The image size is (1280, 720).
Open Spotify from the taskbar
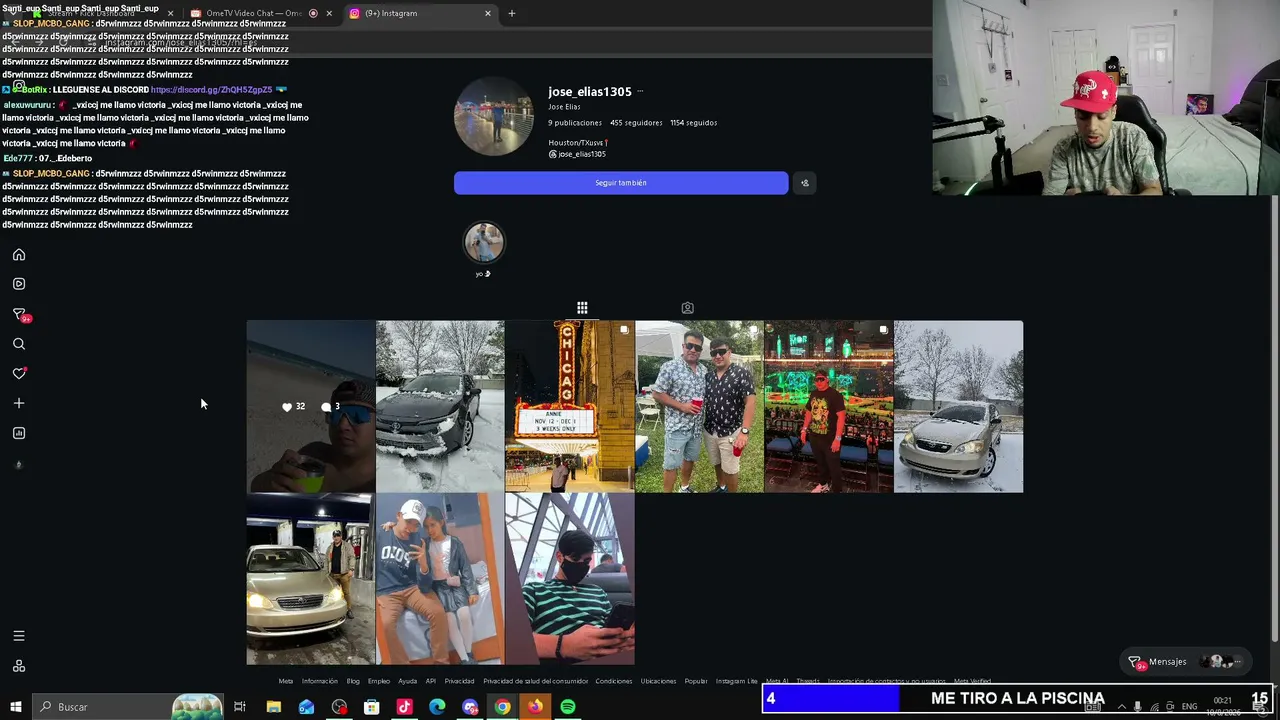(x=568, y=707)
